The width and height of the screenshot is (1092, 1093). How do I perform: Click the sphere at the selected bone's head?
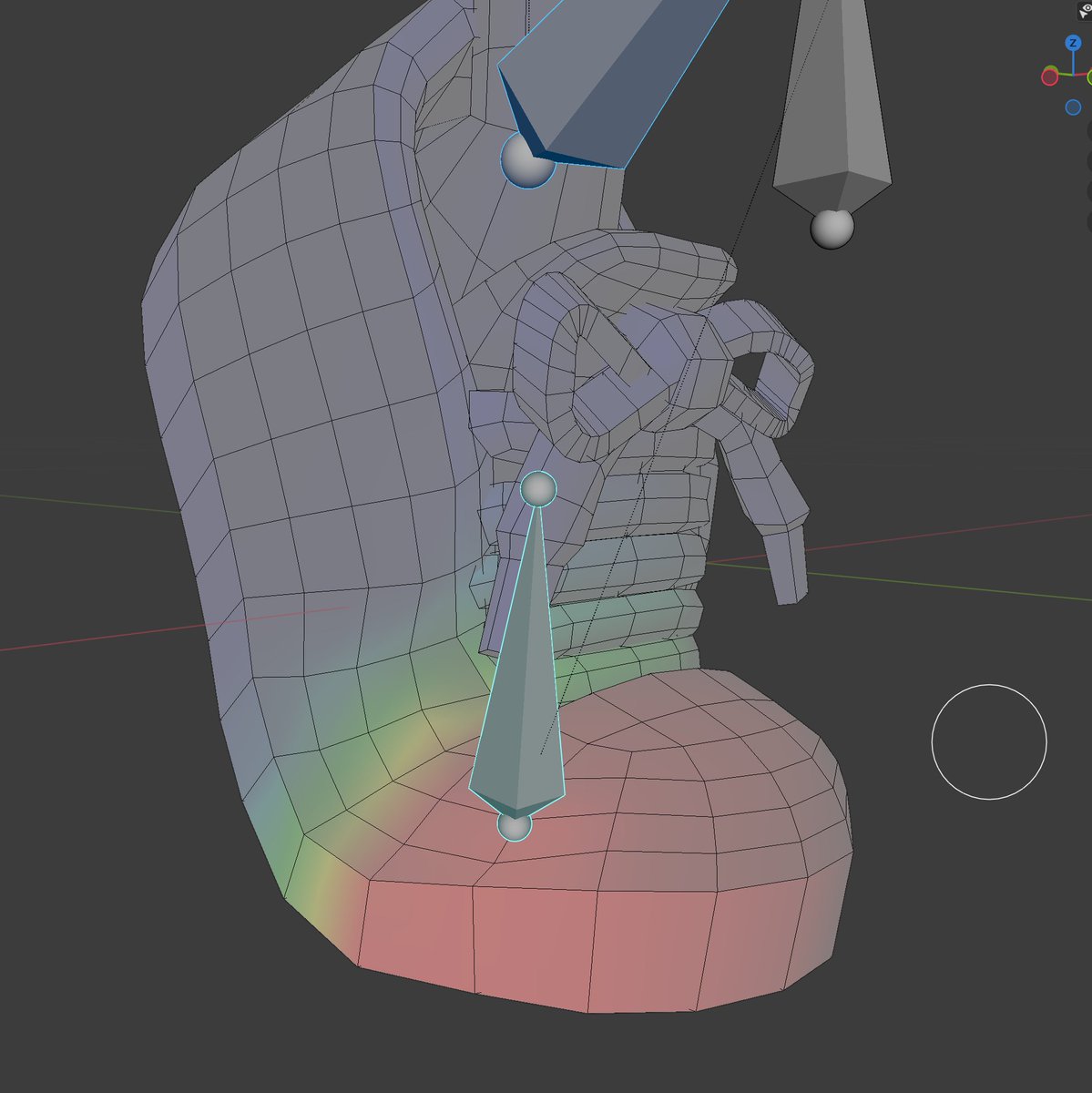click(x=539, y=488)
